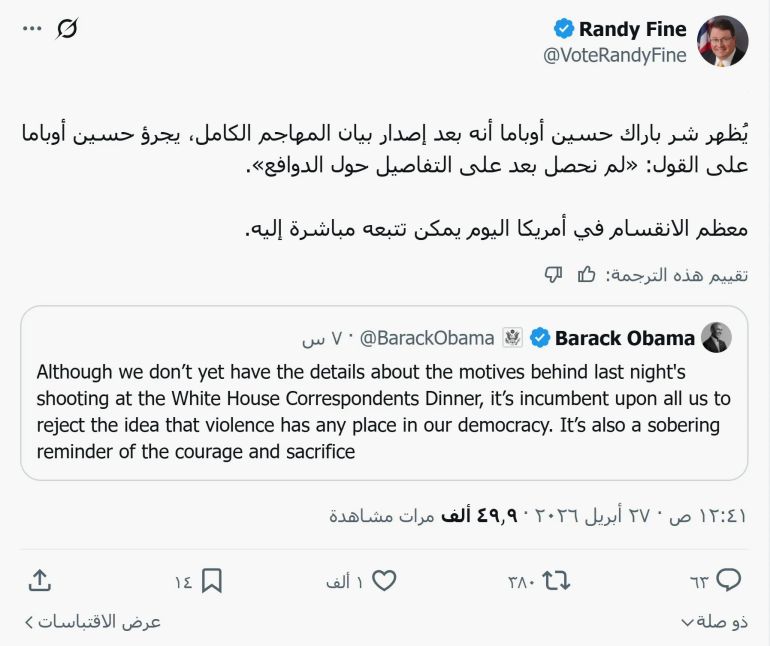Rate translation with thumbs up

pyautogui.click(x=587, y=274)
